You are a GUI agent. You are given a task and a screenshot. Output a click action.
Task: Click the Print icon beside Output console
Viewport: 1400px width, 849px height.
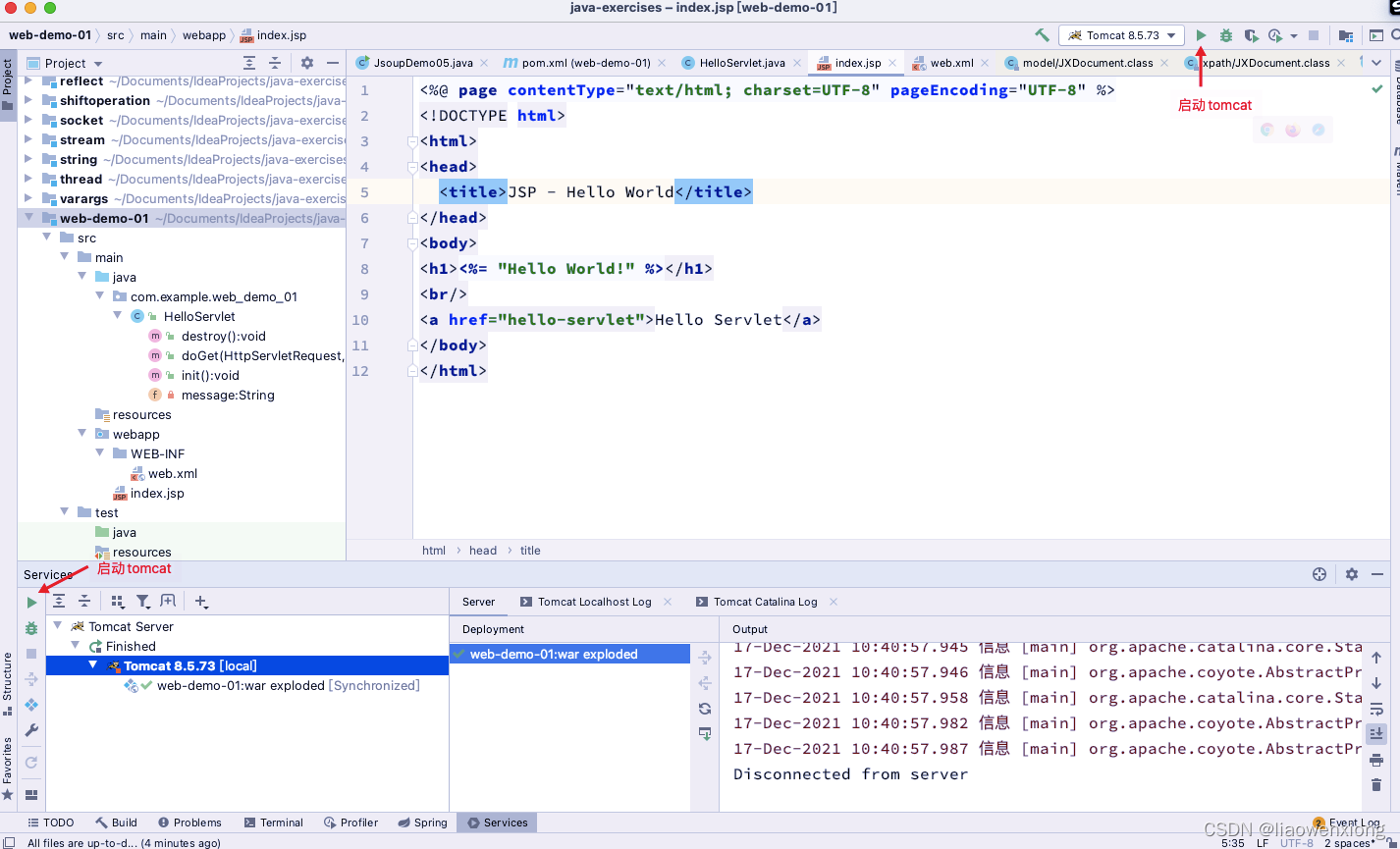click(1376, 760)
